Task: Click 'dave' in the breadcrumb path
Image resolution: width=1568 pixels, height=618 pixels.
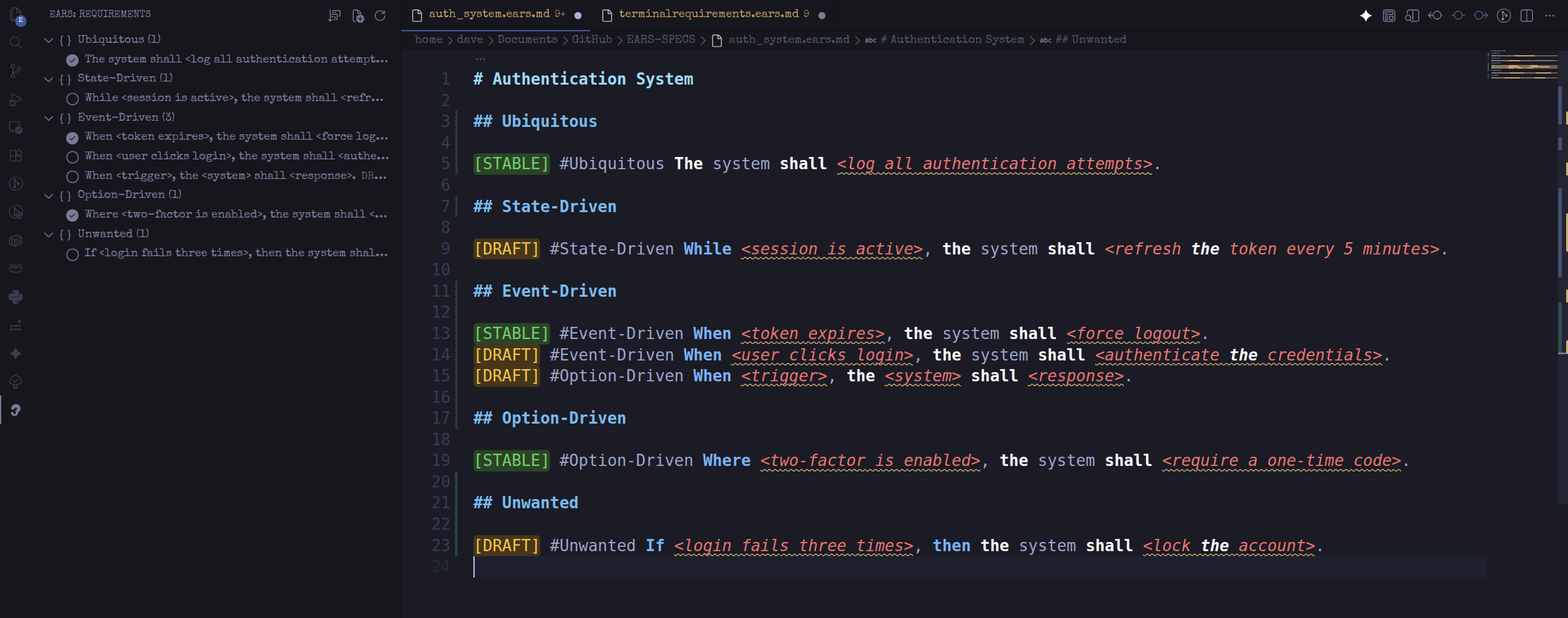Action: tap(470, 39)
